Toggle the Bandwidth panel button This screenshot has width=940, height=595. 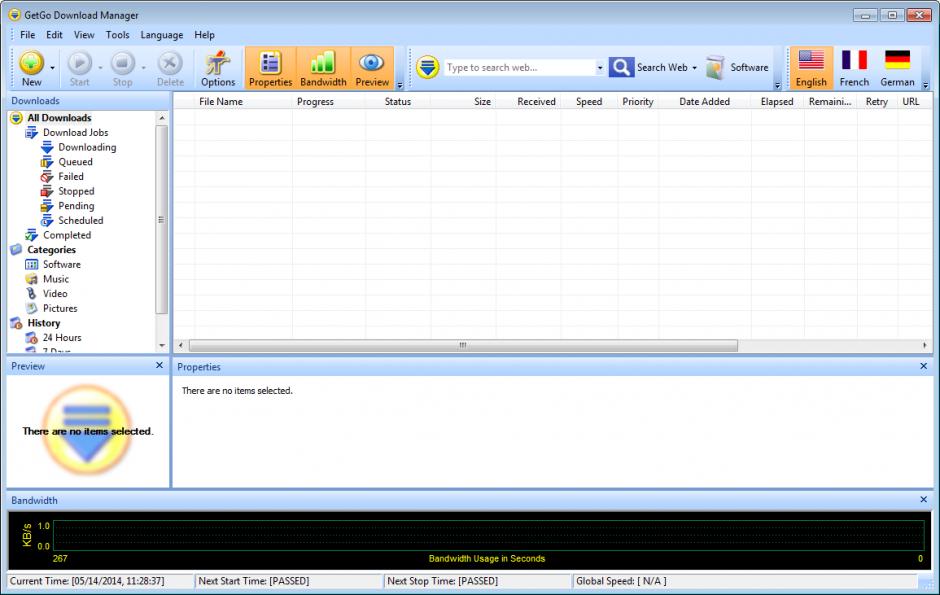[x=323, y=68]
